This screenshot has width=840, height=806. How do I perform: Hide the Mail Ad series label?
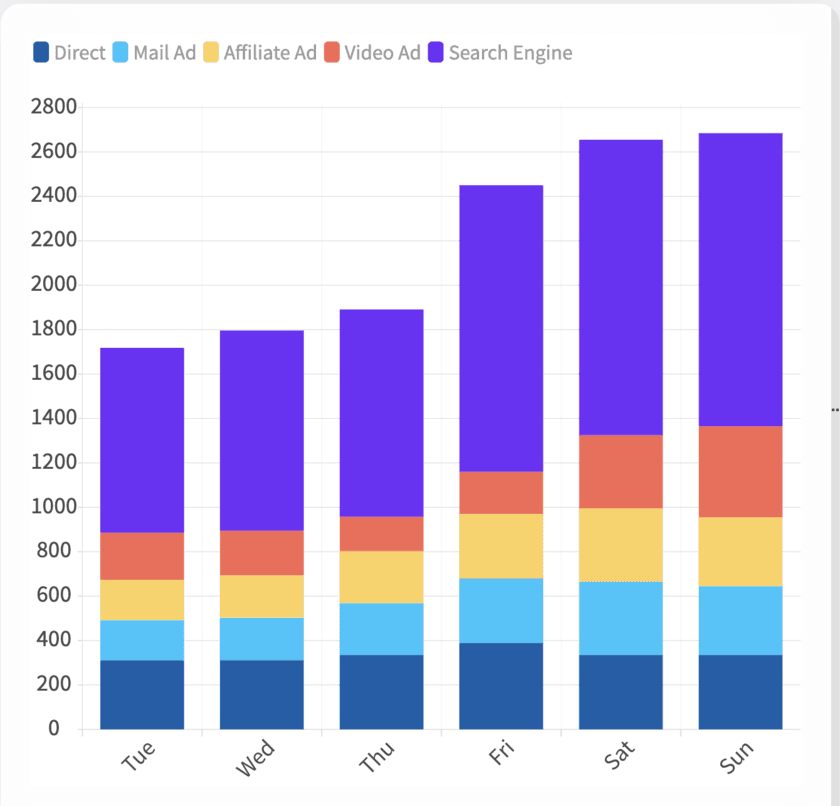[164, 52]
